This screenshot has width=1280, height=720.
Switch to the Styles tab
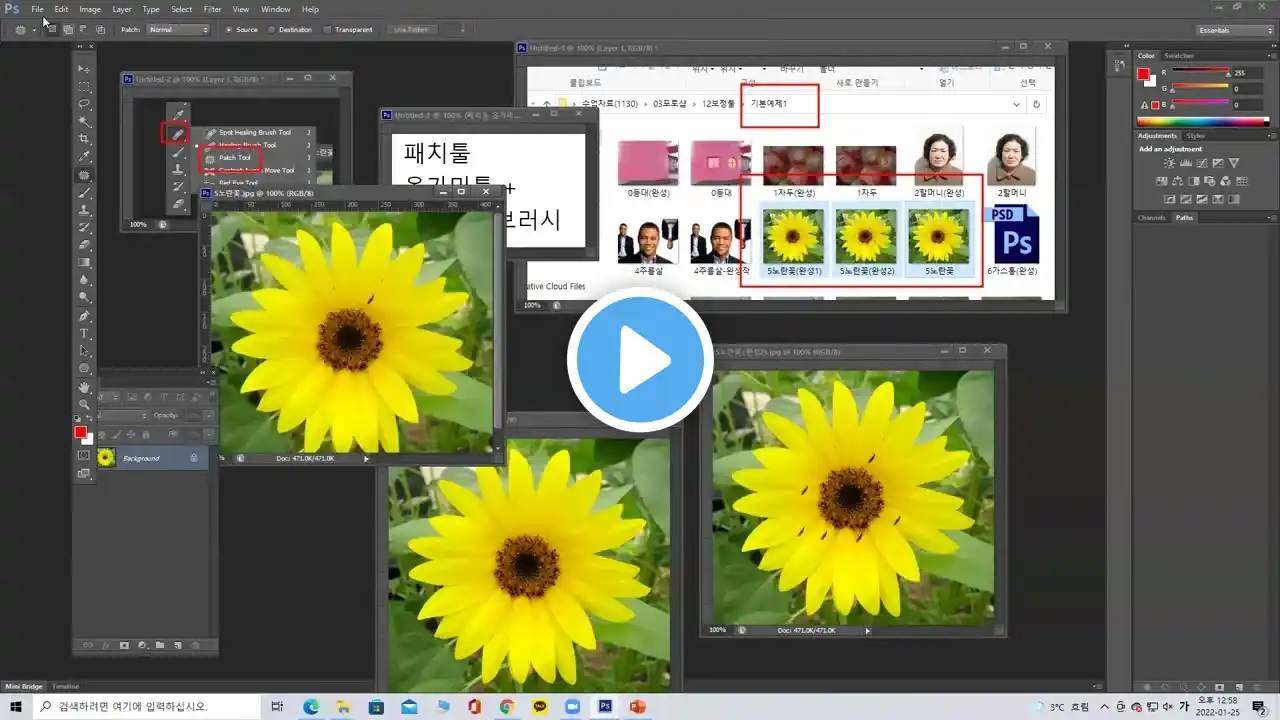click(1196, 136)
